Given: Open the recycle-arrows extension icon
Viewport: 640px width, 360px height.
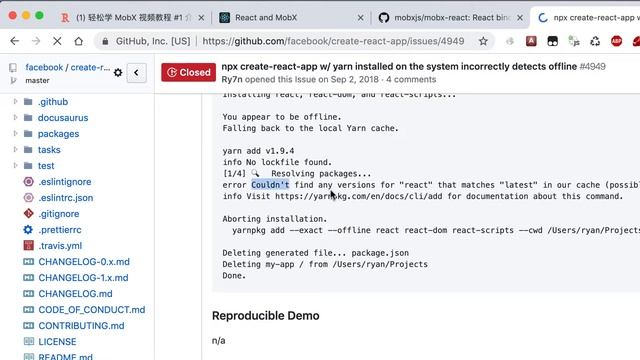Looking at the screenshot, I should [595, 41].
